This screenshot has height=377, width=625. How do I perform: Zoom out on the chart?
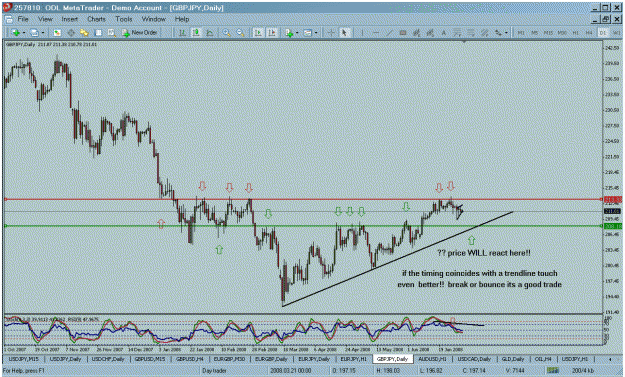coord(240,33)
